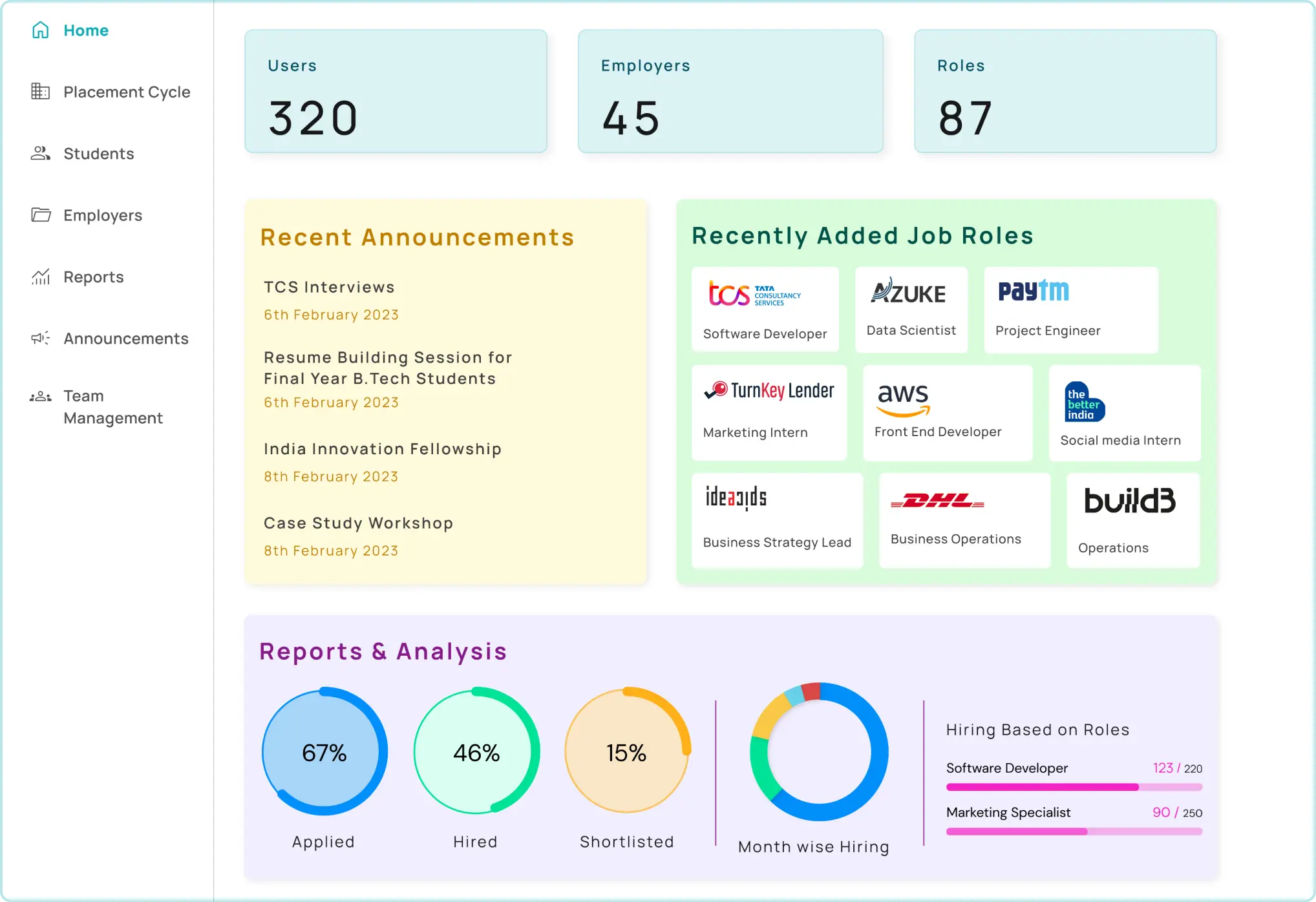Click the Reports chart icon
The height and width of the screenshot is (902, 1316).
click(x=41, y=277)
